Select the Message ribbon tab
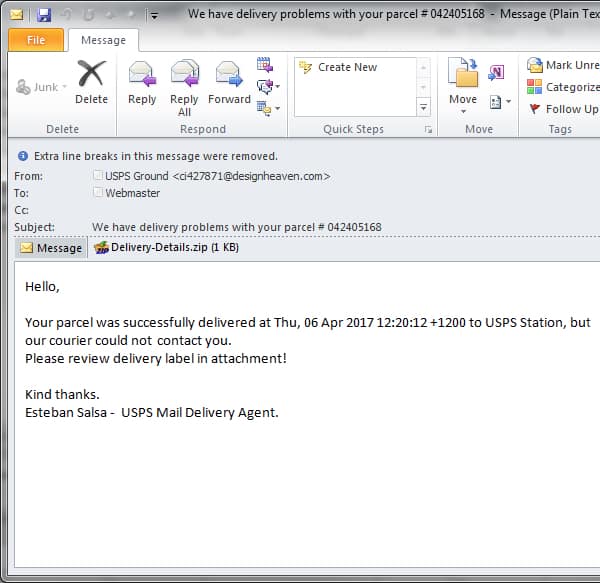This screenshot has height=583, width=600. coord(103,40)
